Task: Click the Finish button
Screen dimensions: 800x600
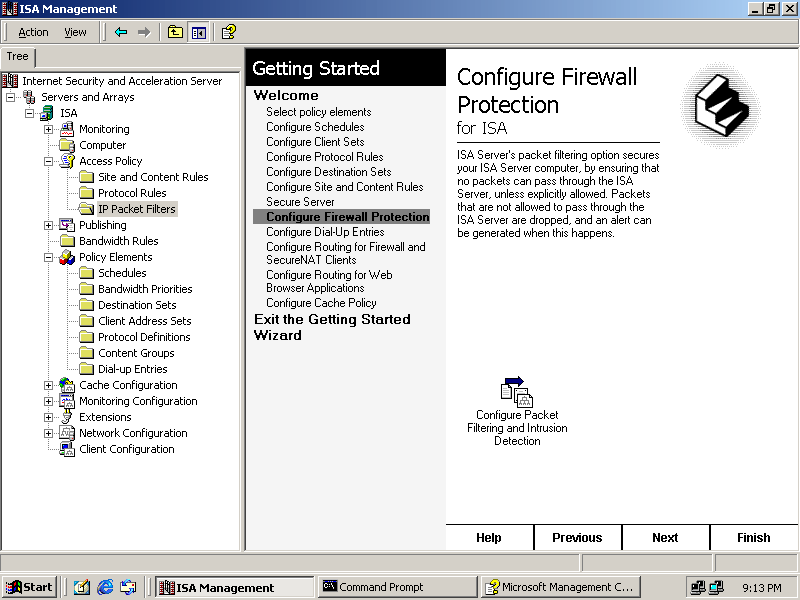Action: [753, 537]
